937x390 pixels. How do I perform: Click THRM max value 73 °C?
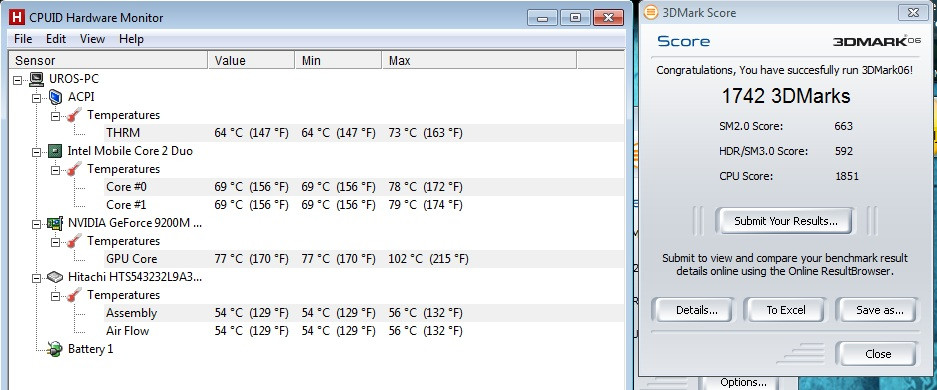coord(425,133)
